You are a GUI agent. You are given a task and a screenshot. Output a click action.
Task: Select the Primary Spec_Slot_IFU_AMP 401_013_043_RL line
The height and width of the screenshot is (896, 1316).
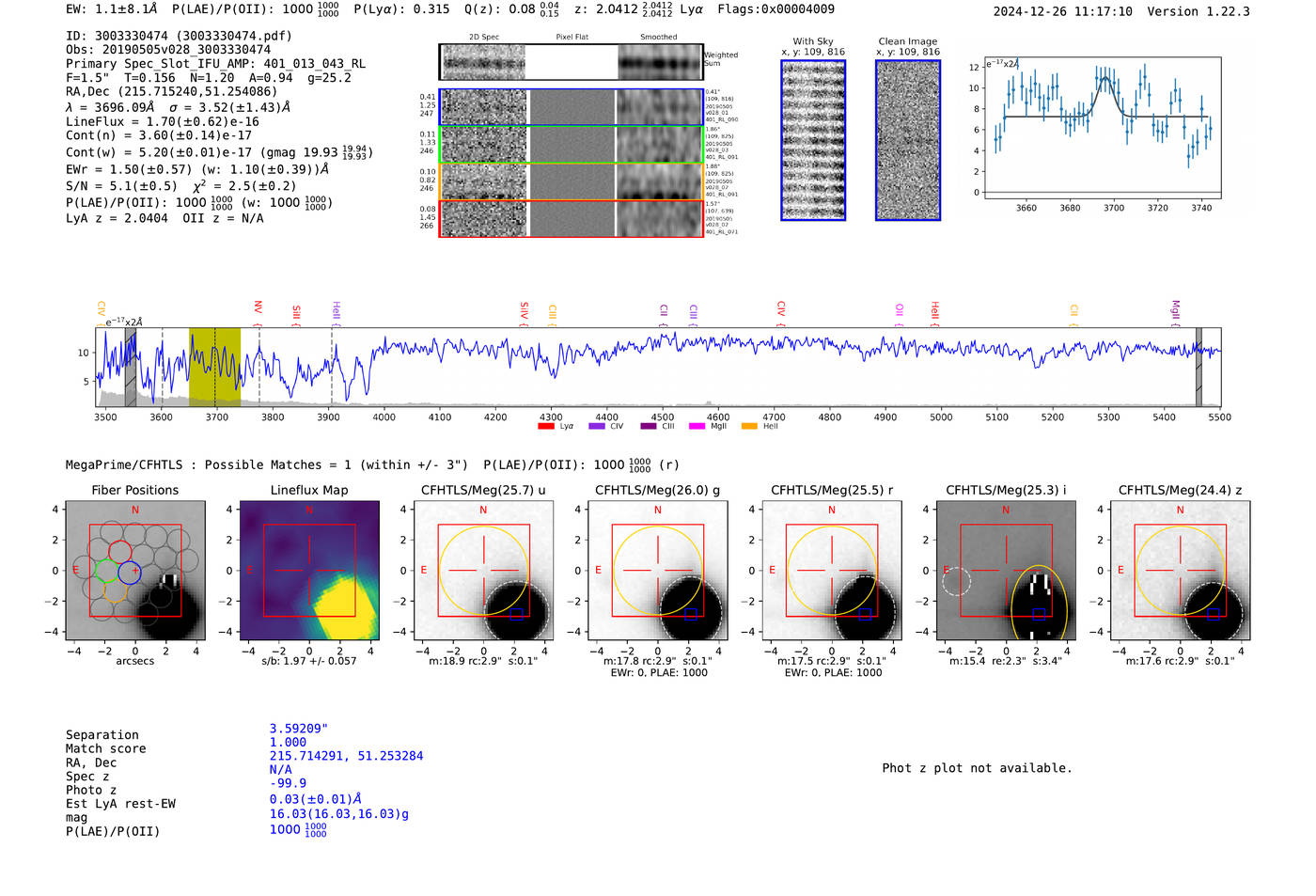(216, 64)
